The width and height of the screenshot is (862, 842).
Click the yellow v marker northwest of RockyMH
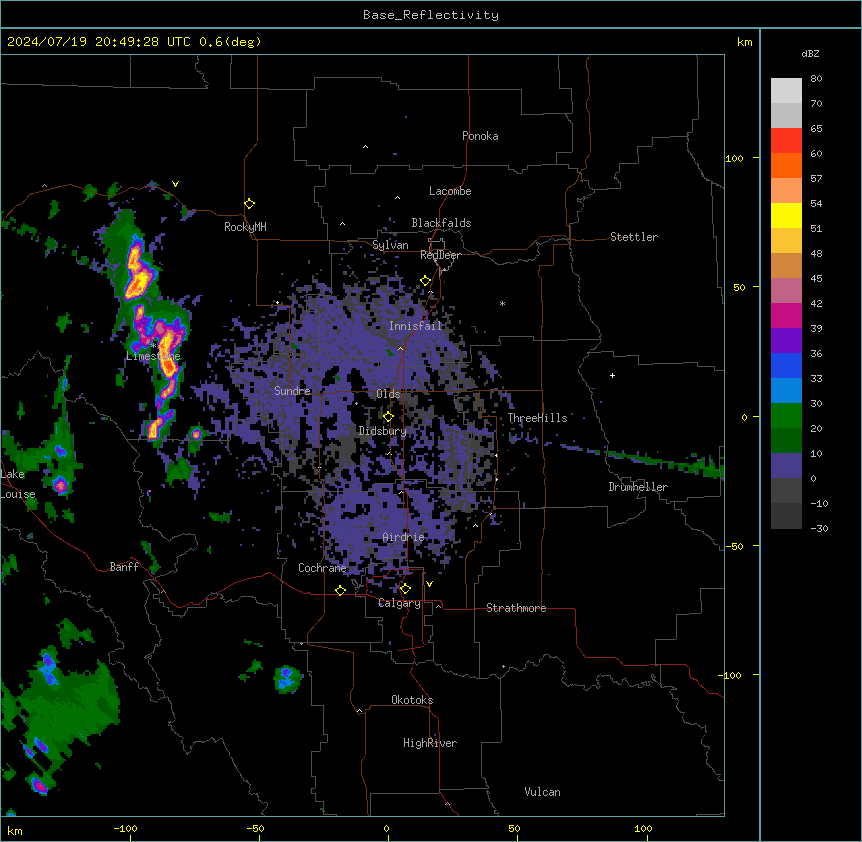(175, 184)
